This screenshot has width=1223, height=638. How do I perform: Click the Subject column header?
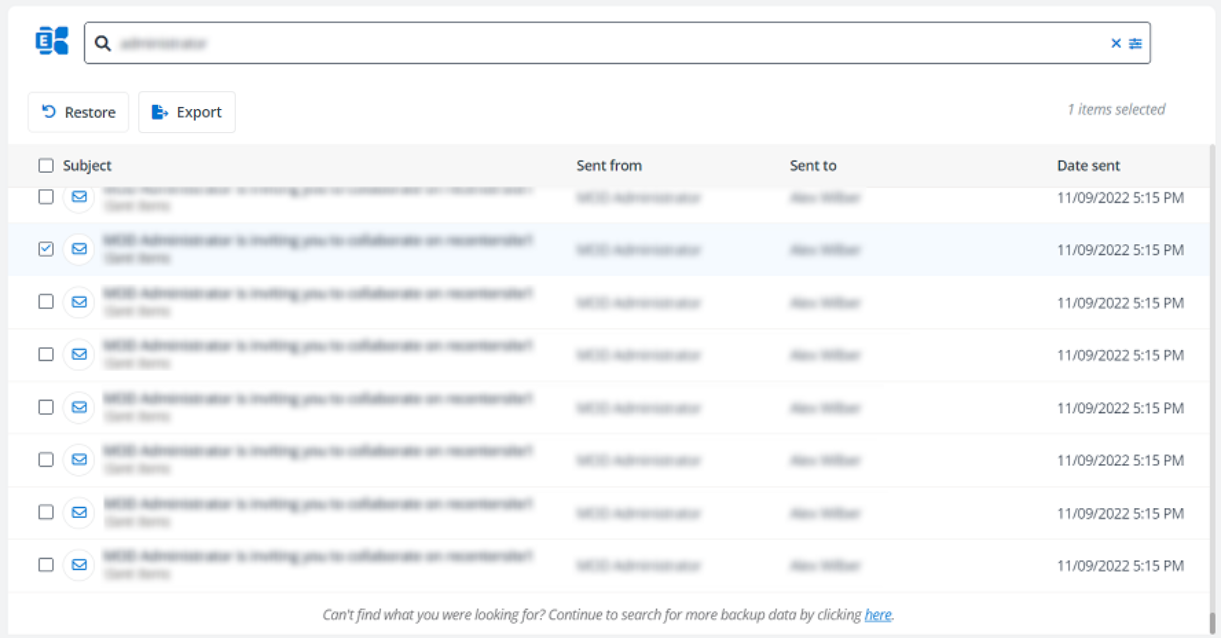click(89, 165)
